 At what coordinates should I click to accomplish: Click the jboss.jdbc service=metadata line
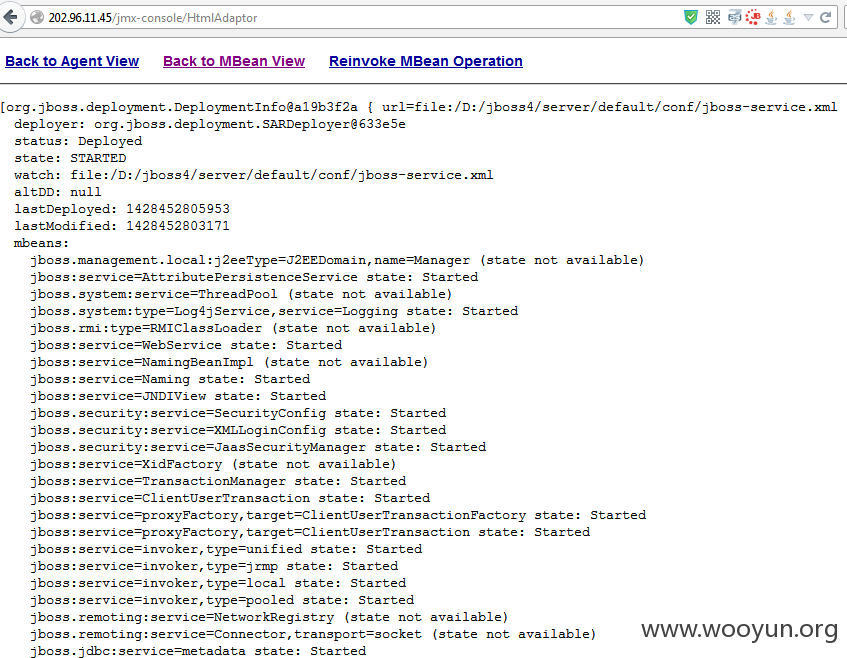pos(198,651)
